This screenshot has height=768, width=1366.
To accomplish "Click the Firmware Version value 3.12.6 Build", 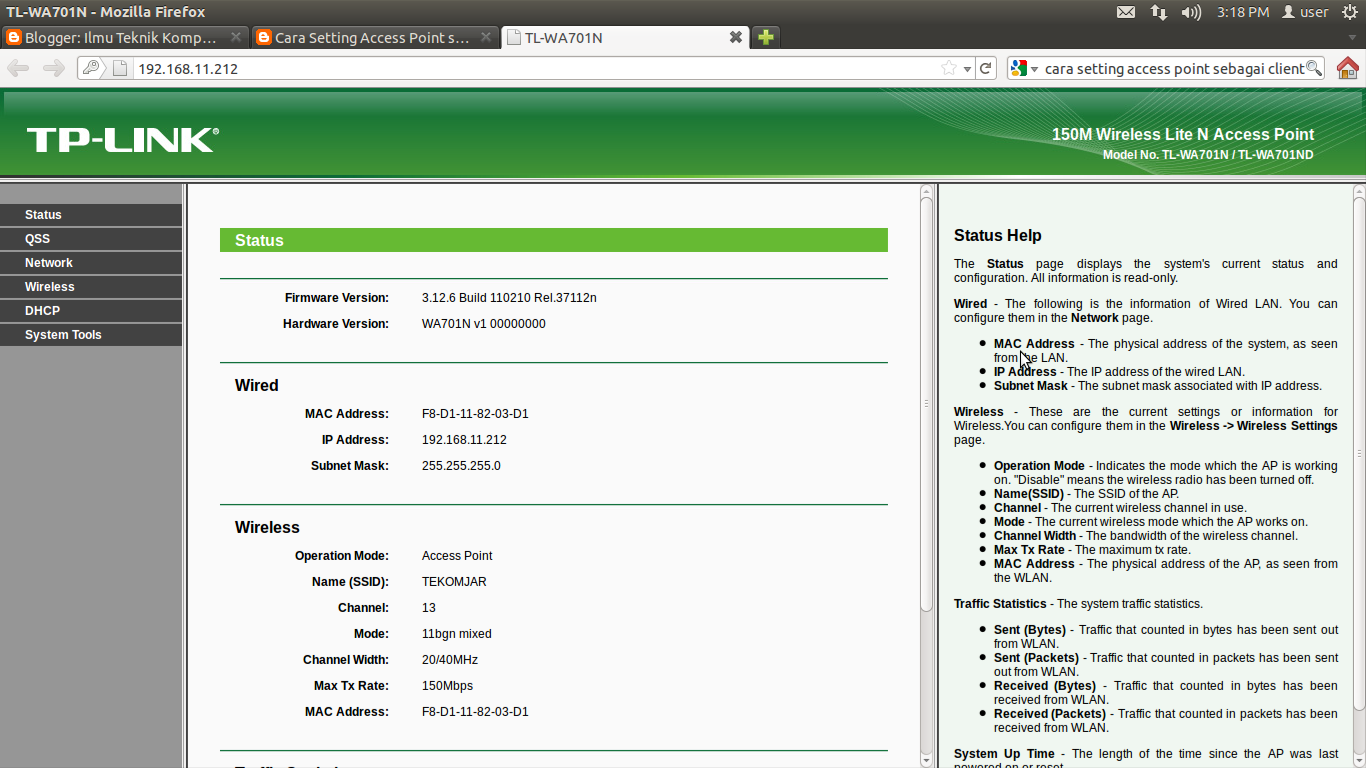I will click(509, 298).
